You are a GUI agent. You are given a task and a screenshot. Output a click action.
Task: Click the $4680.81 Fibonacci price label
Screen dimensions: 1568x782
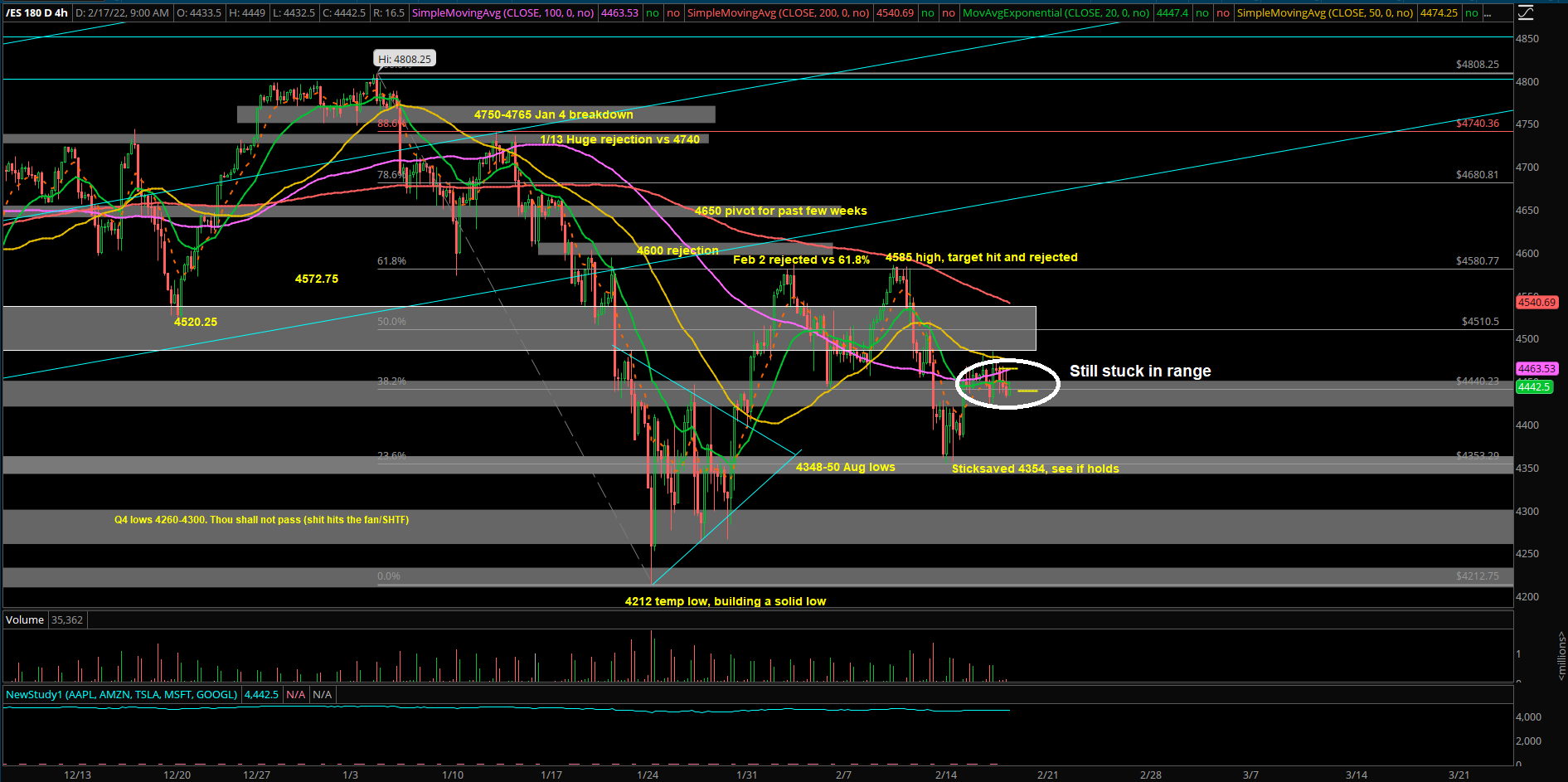click(x=1478, y=174)
